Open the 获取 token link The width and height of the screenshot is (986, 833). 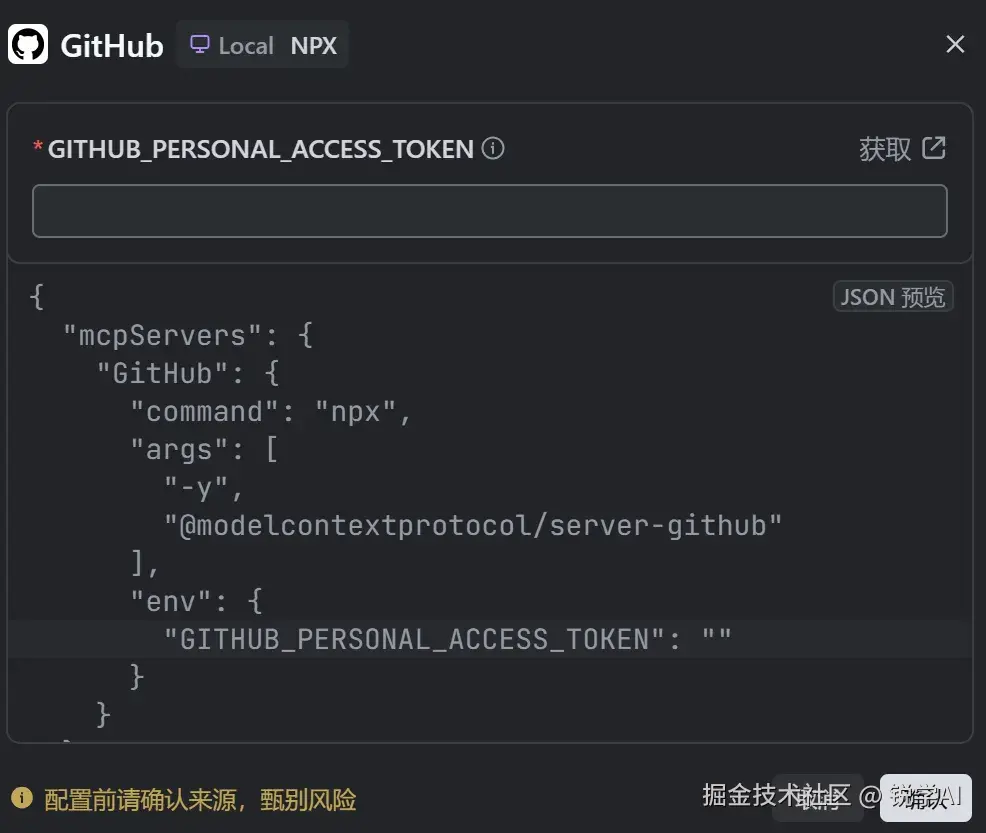point(886,149)
